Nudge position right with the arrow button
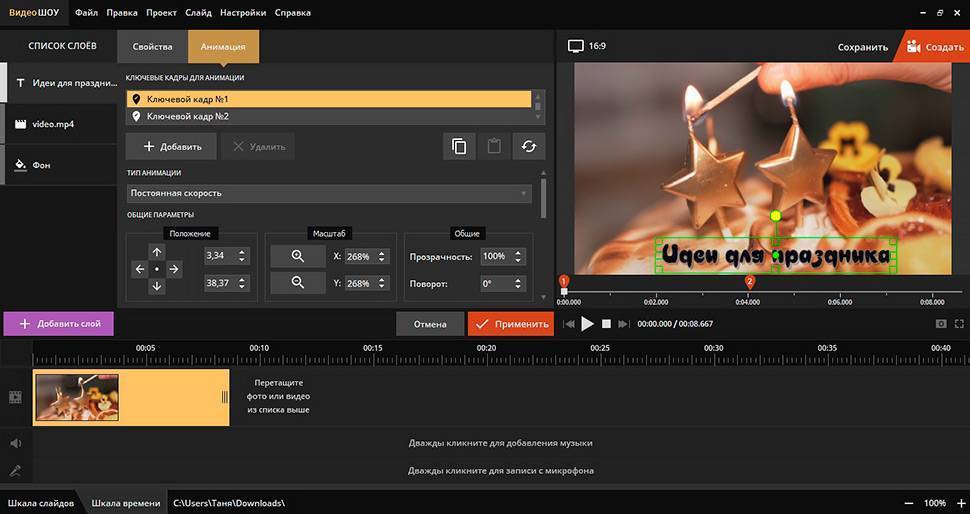 174,269
